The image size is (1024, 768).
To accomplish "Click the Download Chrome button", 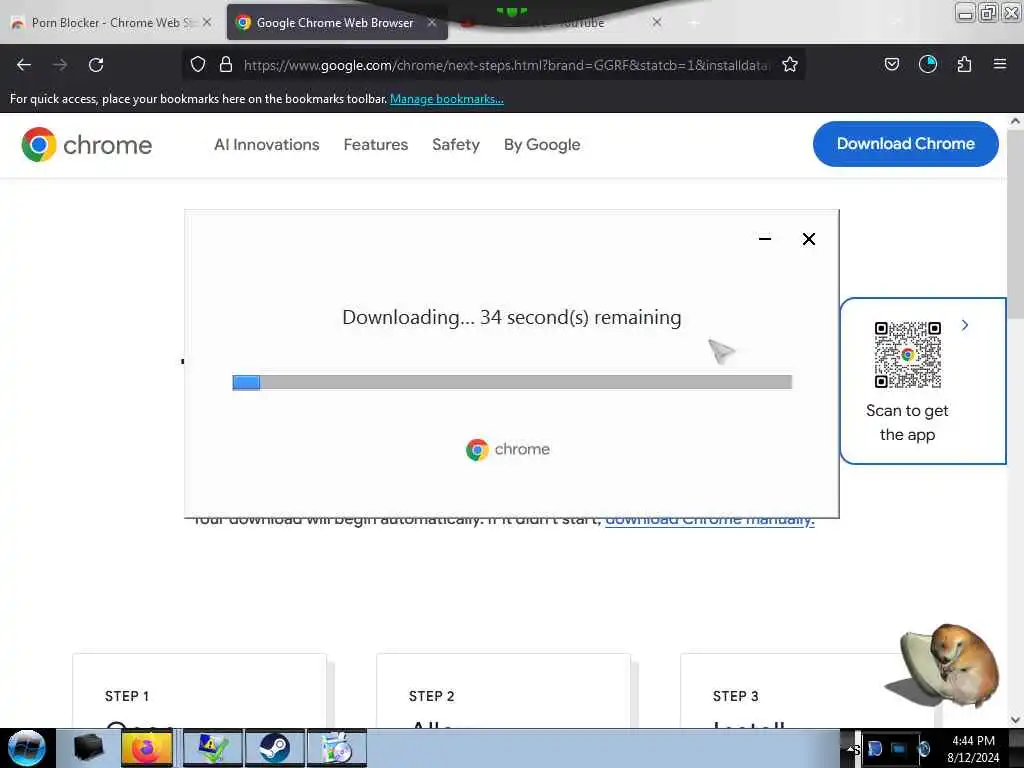I will pos(905,144).
